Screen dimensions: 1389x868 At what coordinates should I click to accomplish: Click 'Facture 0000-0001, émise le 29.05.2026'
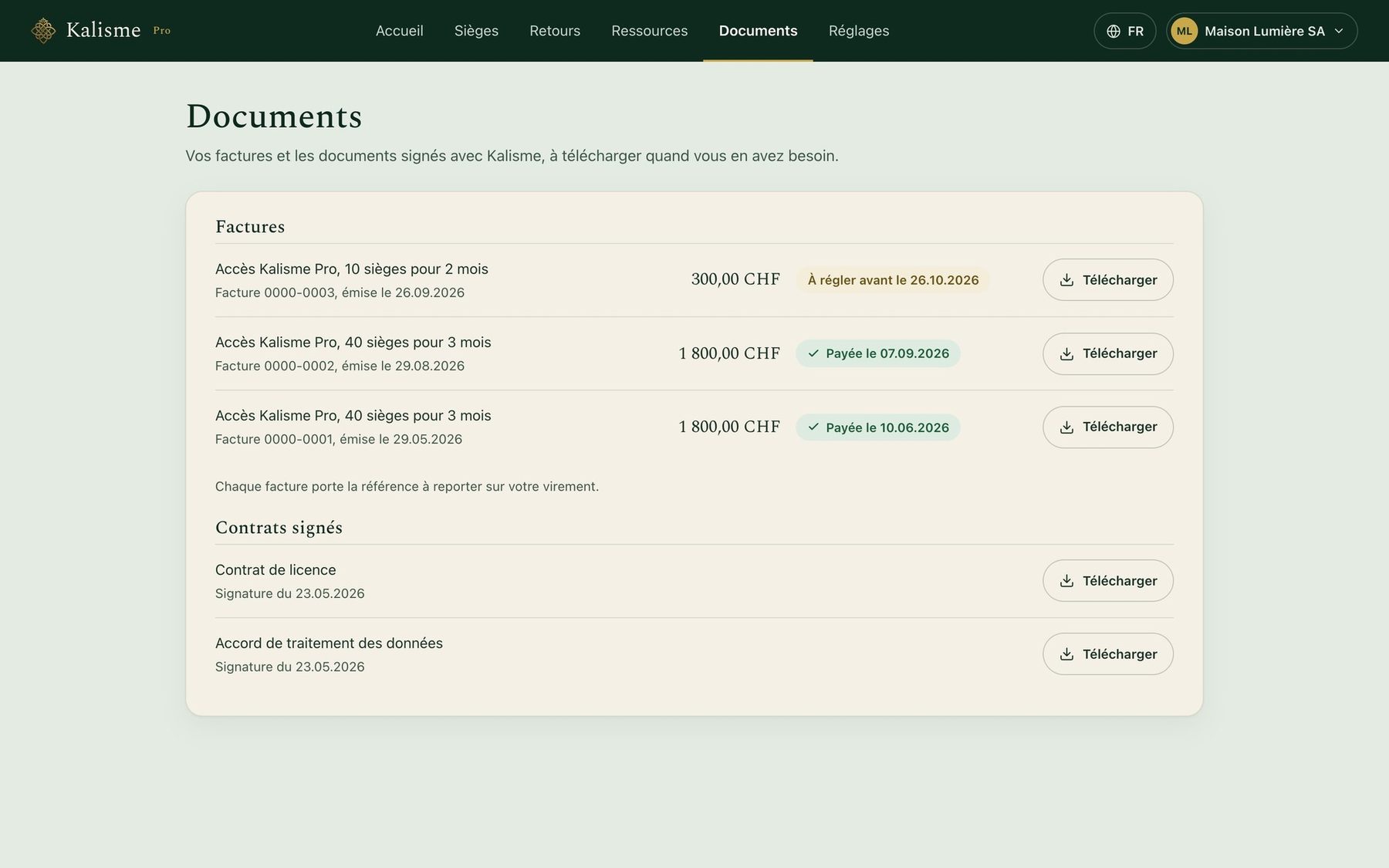(x=339, y=439)
